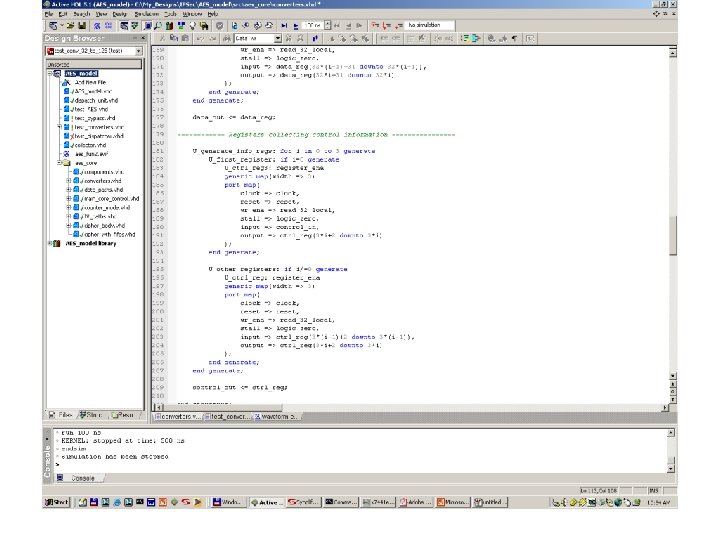Expand the converters.vhd tree node
Image resolution: width=720 pixels, height=540 pixels.
click(x=69, y=180)
